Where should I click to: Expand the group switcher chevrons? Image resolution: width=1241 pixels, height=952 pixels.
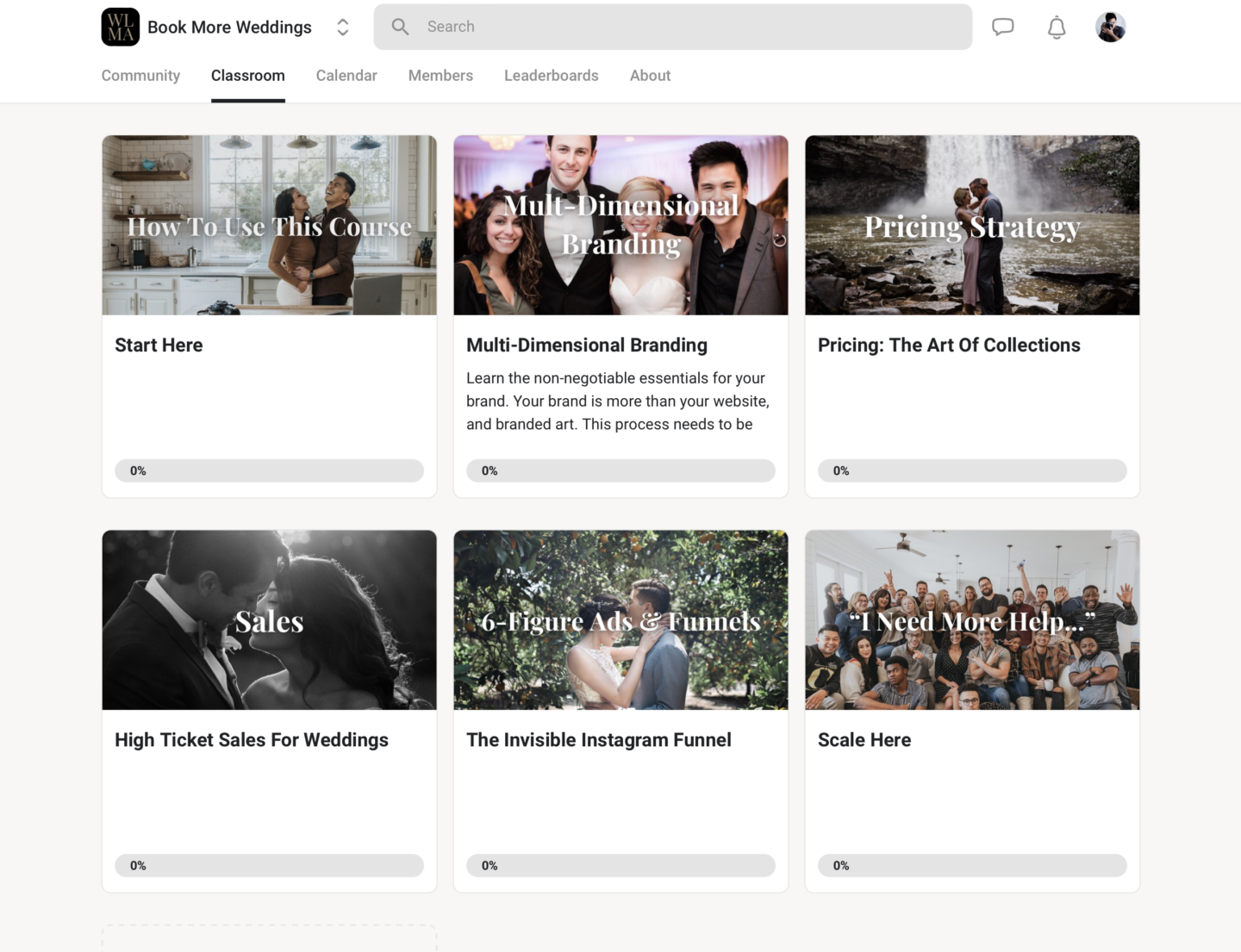342,28
